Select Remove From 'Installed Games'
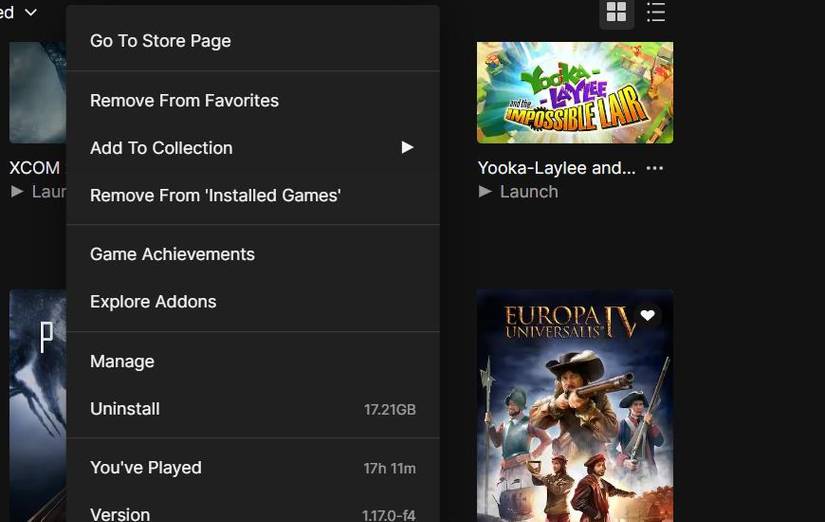Screen dimensions: 825x522 pyautogui.click(x=215, y=195)
